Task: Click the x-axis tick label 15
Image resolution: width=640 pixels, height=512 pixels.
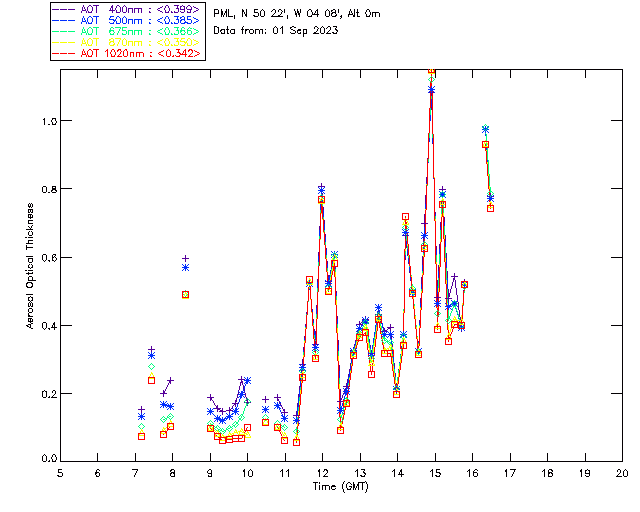Action: coord(435,473)
